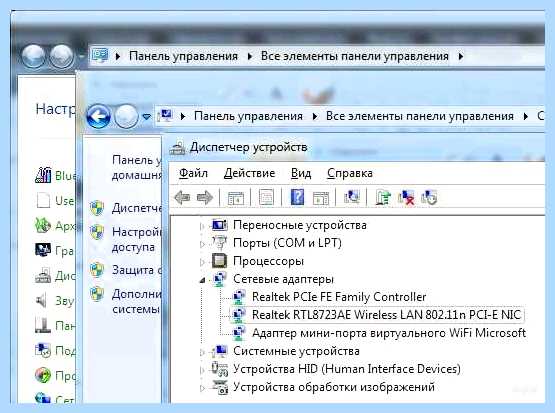
Task: Click the Disable device toolbar icon
Action: coord(429,197)
